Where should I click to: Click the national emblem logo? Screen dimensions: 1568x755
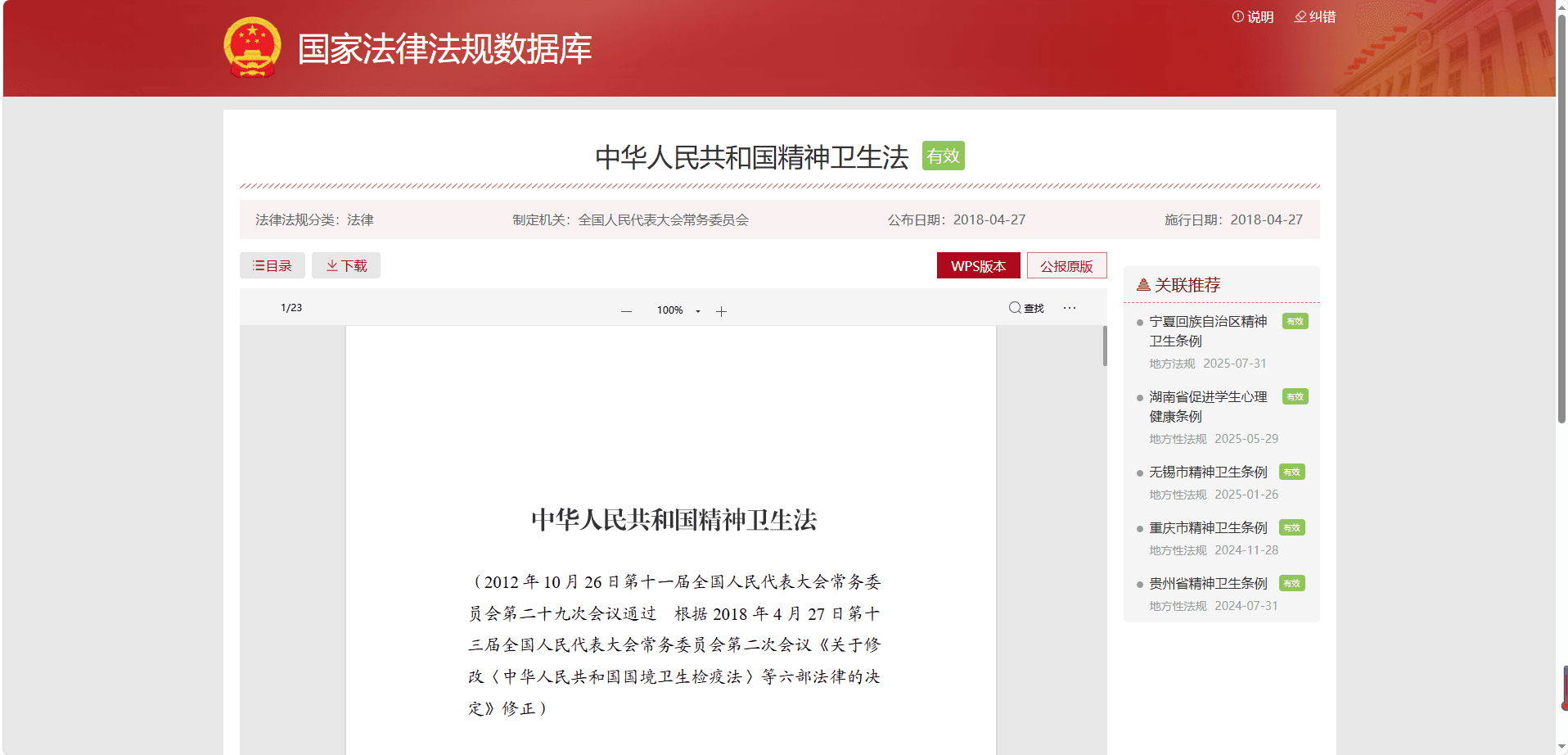[252, 47]
